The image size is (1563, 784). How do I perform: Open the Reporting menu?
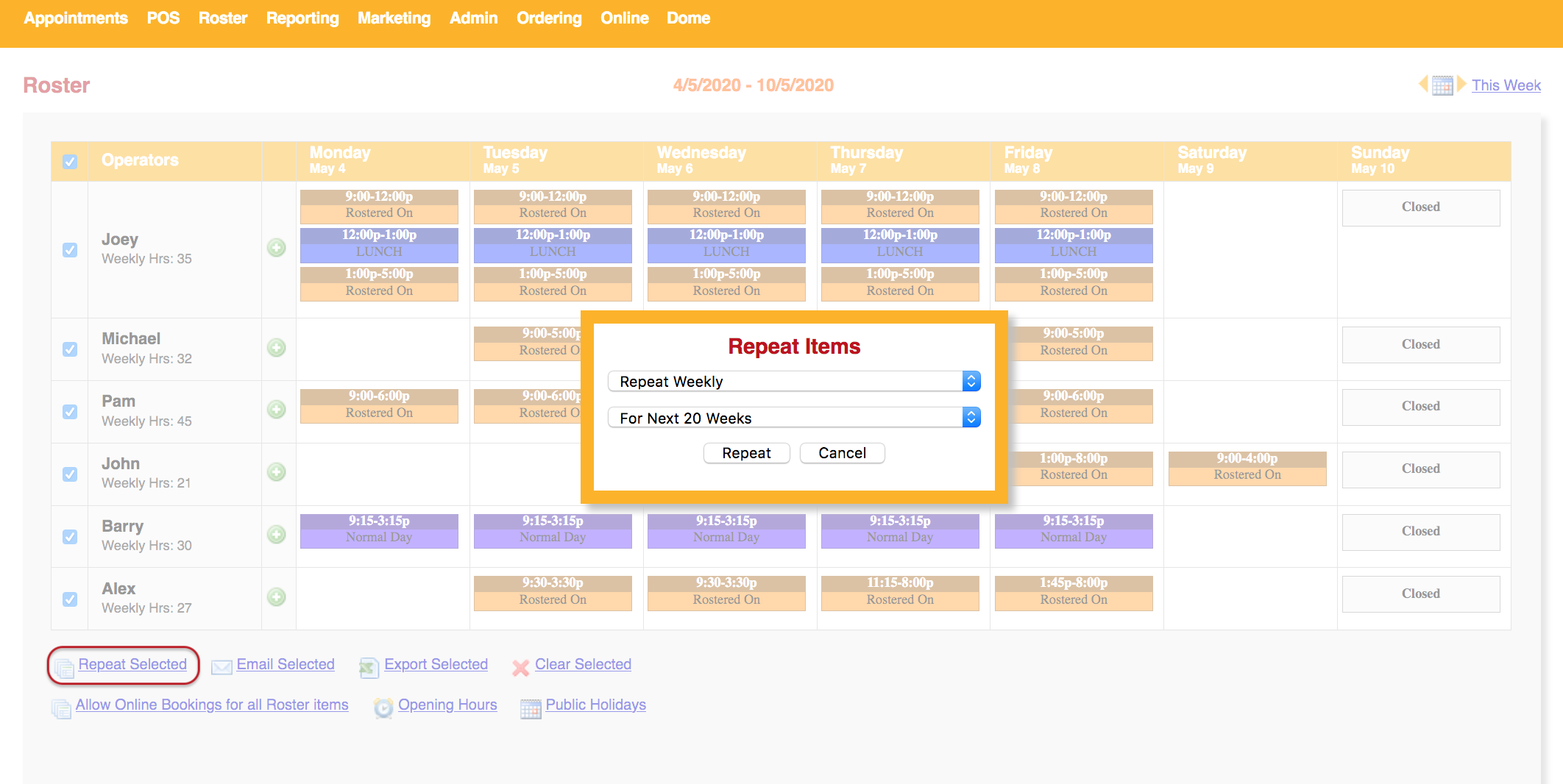[x=302, y=18]
